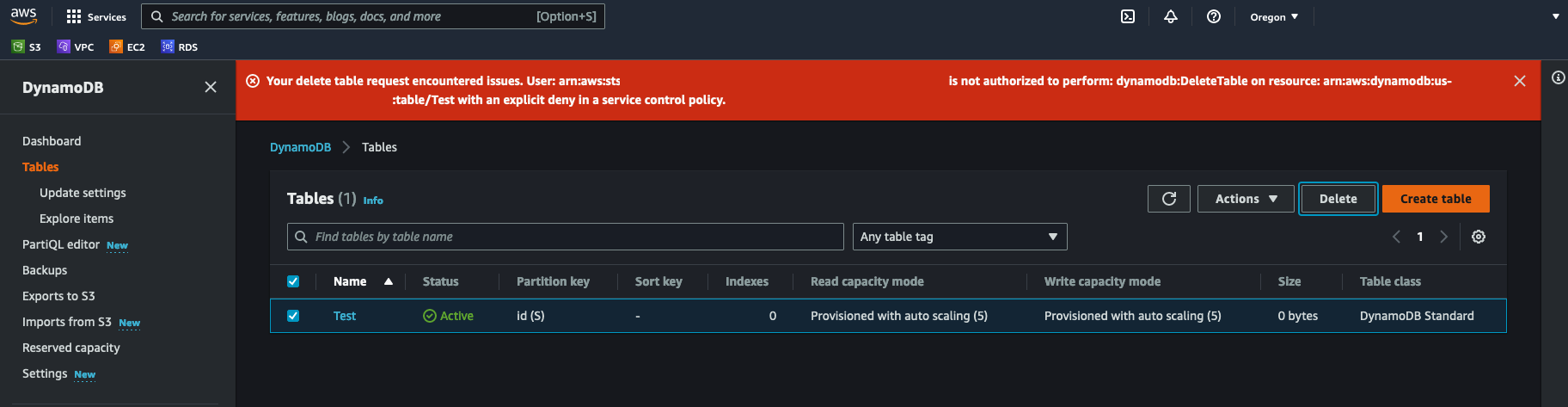
Task: Open Exports to S3 in the sidebar
Action: tap(58, 296)
